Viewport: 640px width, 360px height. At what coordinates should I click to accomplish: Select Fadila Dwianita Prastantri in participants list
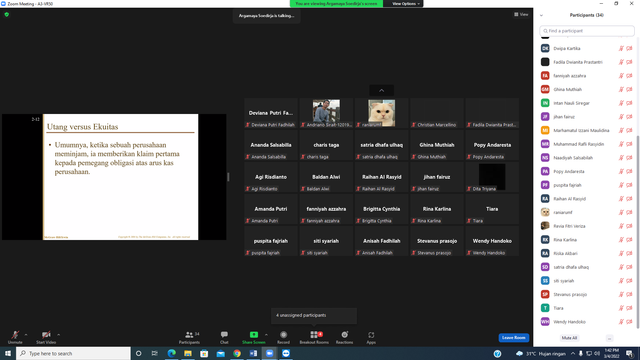[587, 62]
